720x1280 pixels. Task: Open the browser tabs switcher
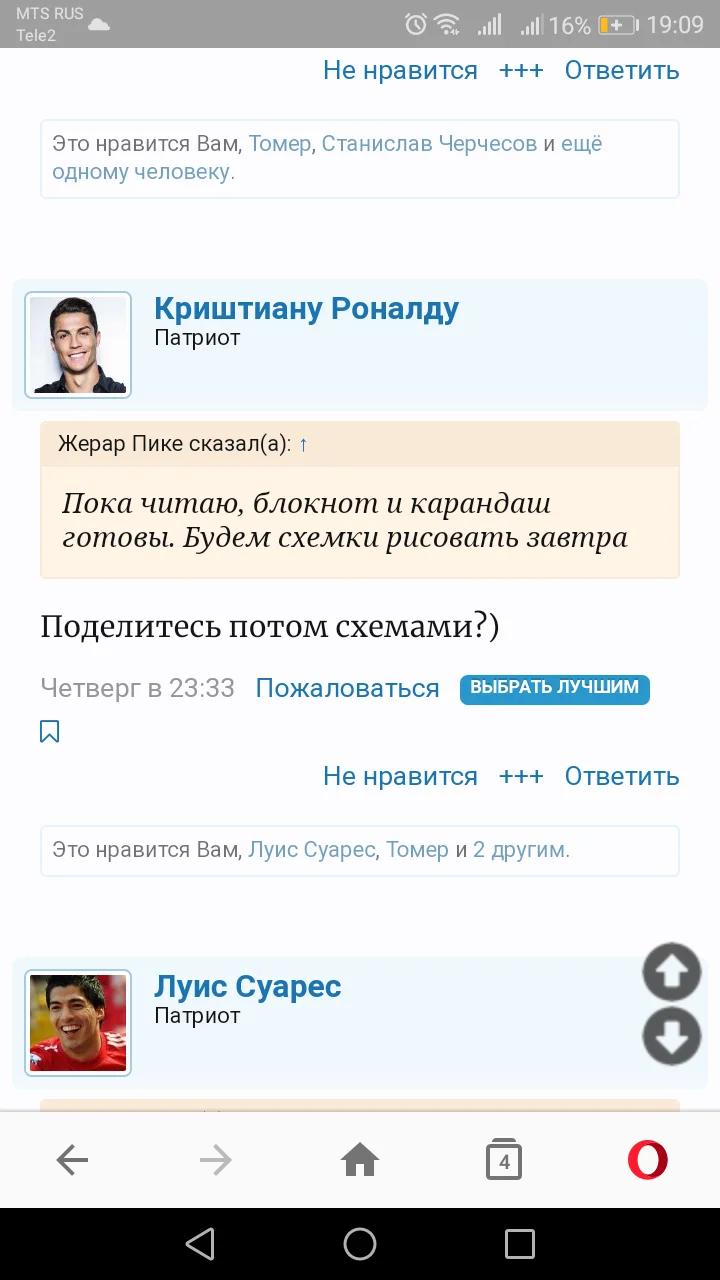(x=504, y=1160)
